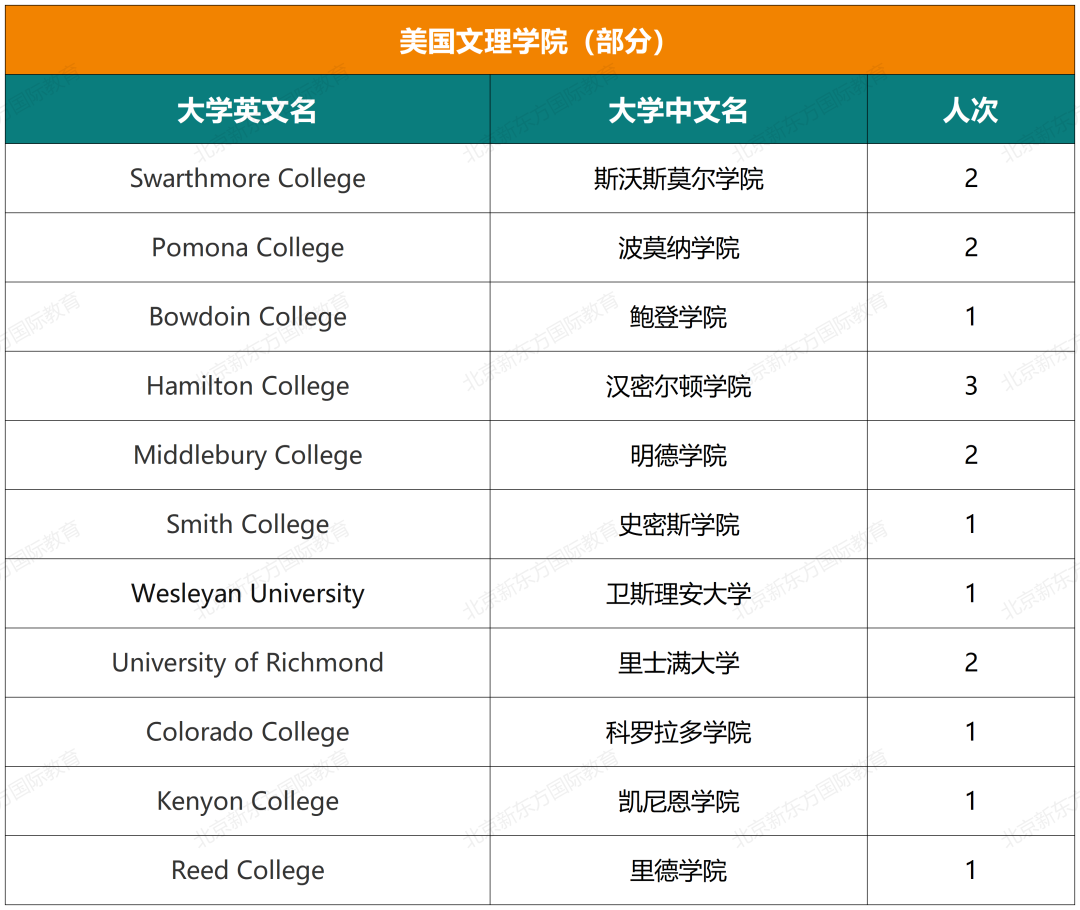Click the Bowdoin College cell
The height and width of the screenshot is (910, 1080).
[247, 317]
